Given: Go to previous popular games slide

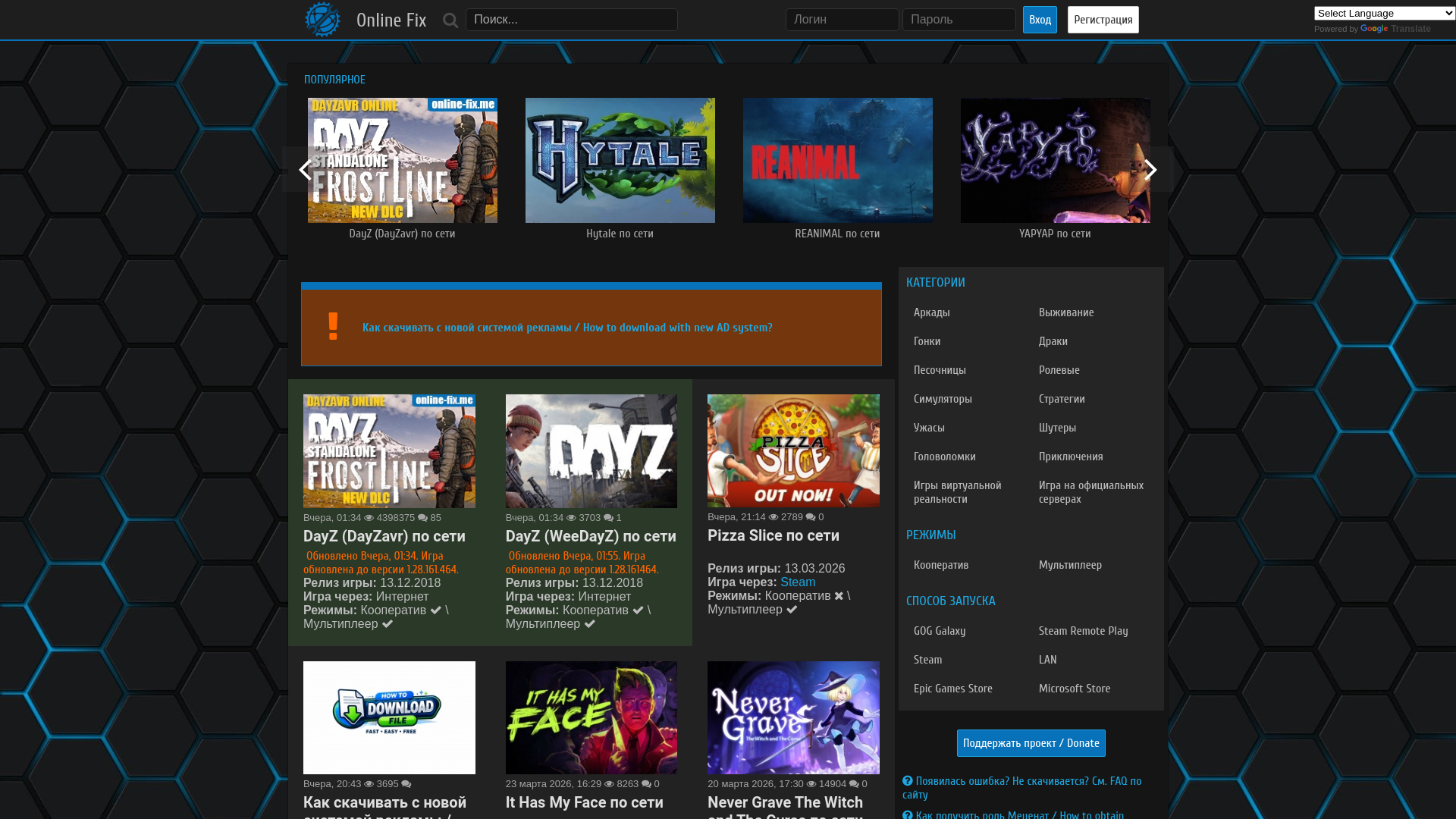Looking at the screenshot, I should point(304,169).
